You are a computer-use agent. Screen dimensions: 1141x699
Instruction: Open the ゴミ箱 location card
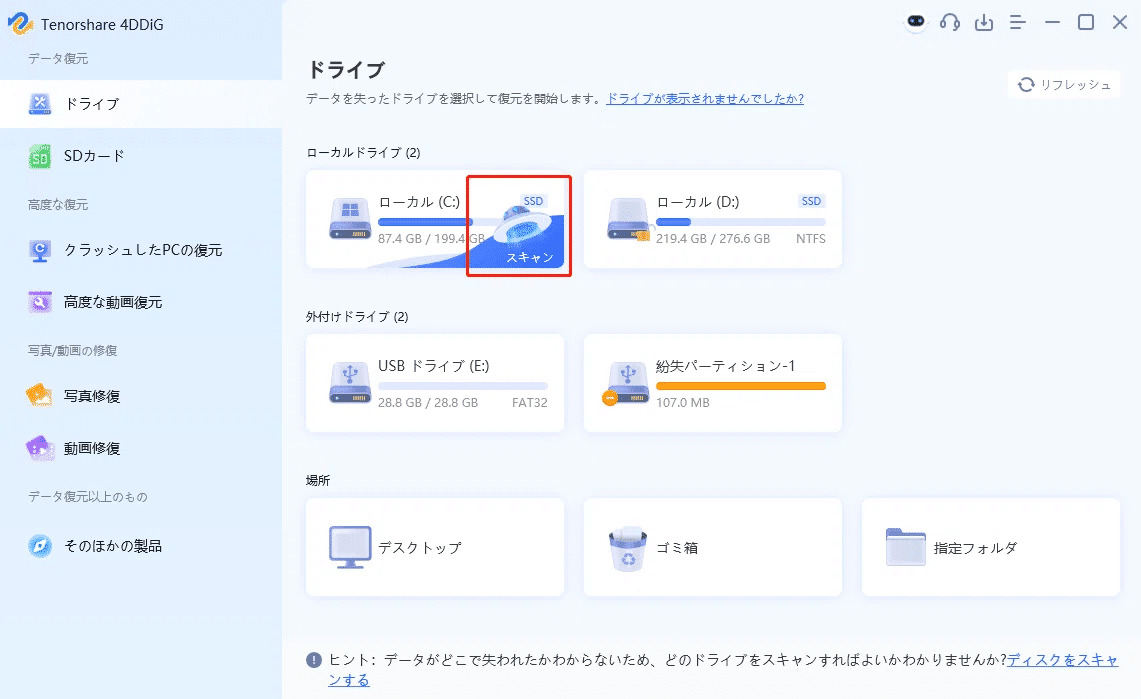tap(711, 547)
